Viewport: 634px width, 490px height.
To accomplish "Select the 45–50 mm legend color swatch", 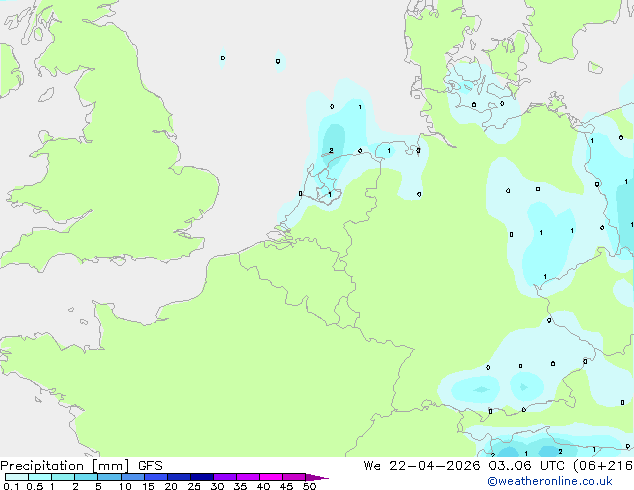I will [x=294, y=477].
